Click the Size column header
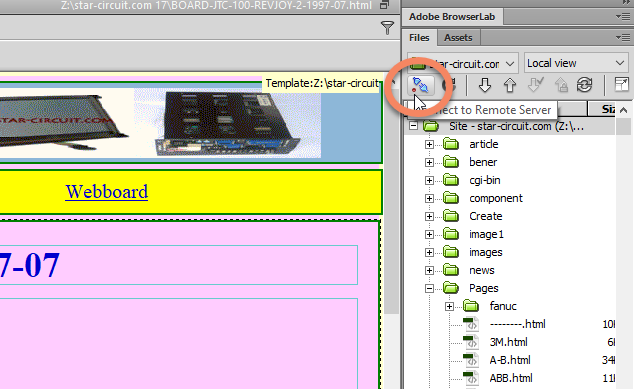634x389 pixels. tap(602, 109)
